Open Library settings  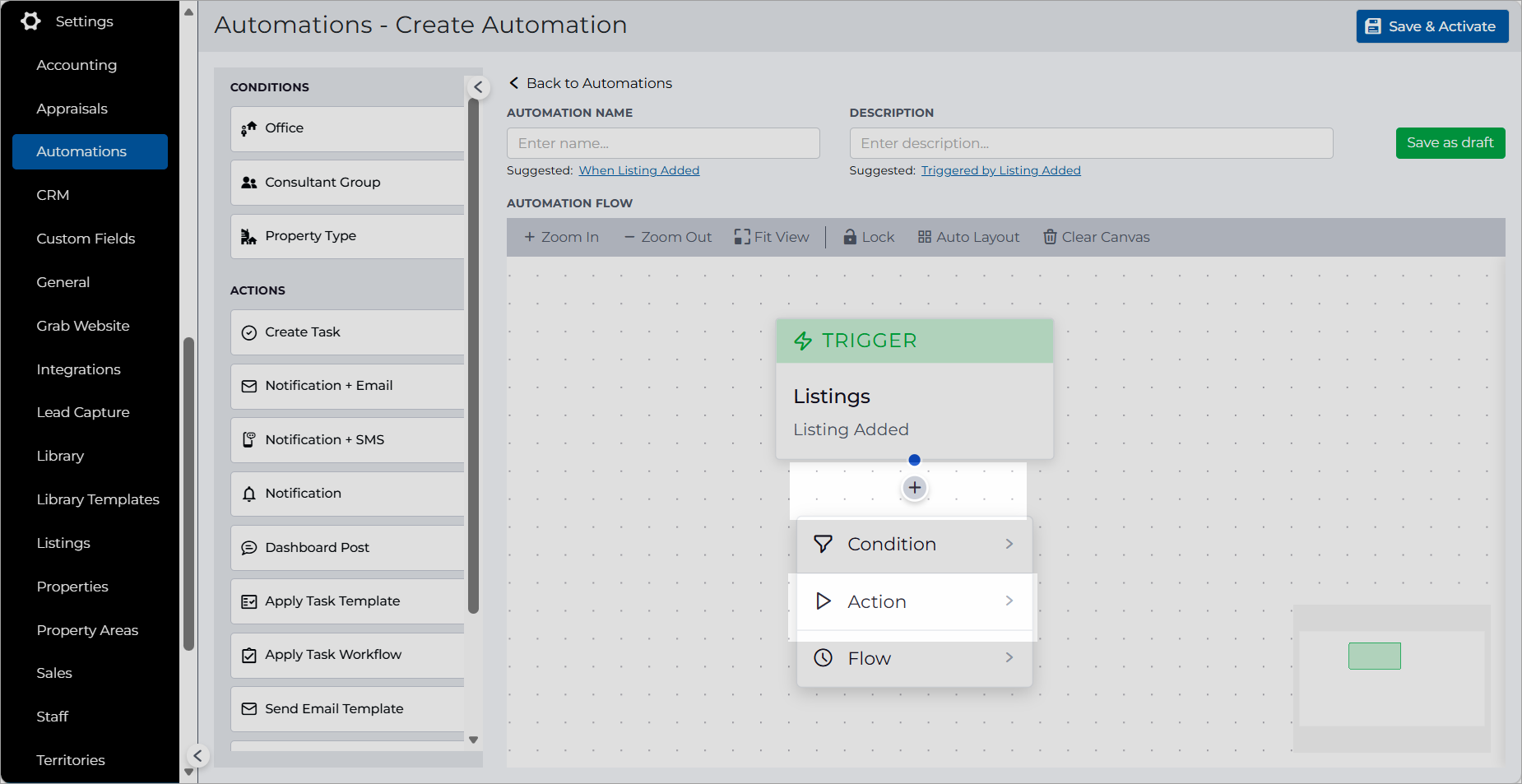(x=60, y=456)
